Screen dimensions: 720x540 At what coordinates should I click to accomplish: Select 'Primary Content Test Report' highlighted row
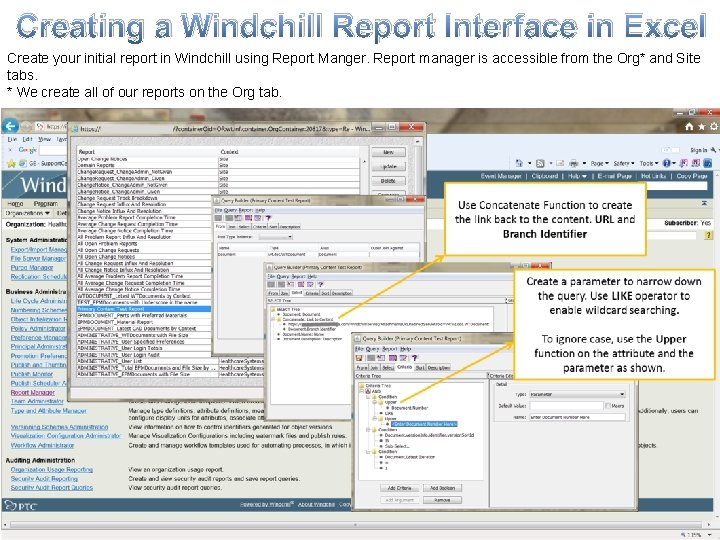144,309
